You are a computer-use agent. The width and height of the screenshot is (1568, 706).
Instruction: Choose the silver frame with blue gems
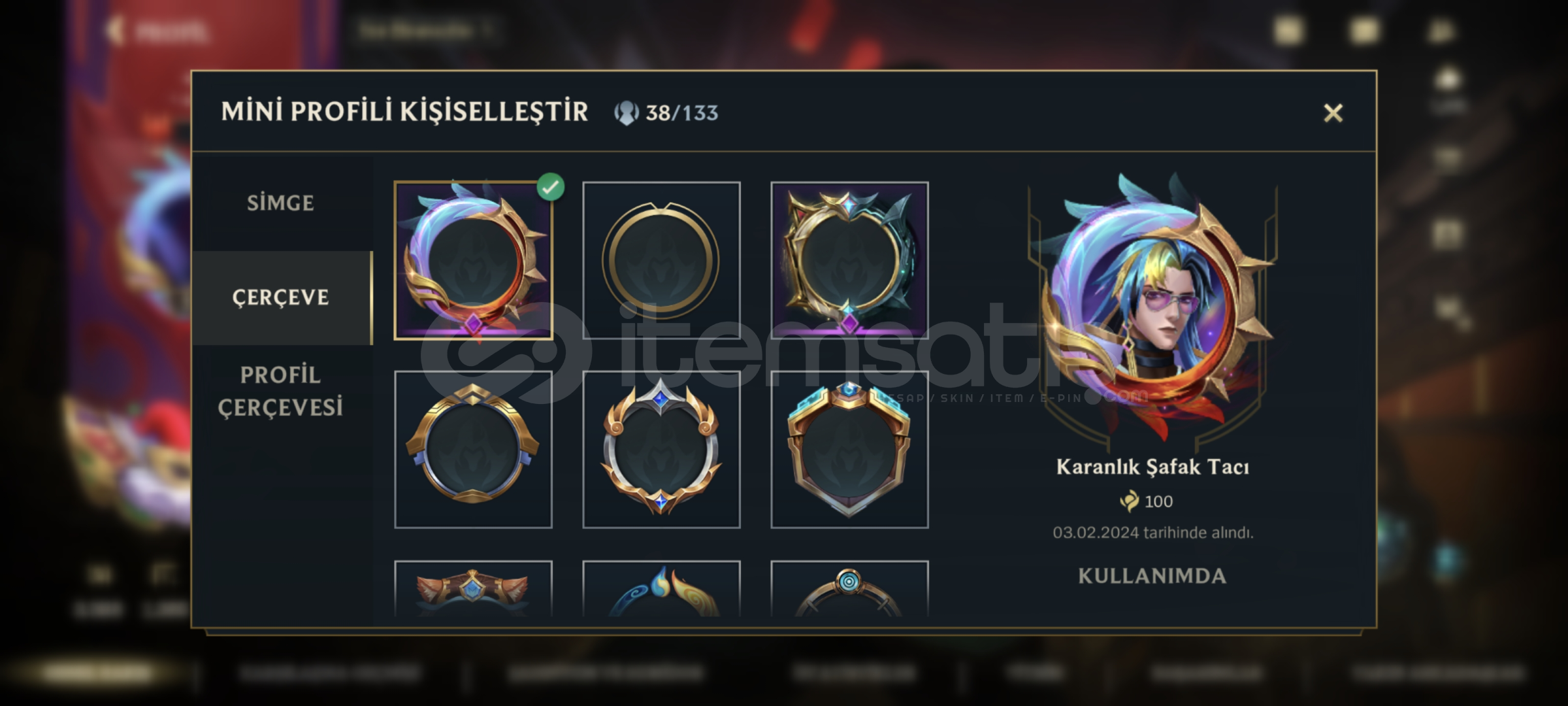click(661, 450)
